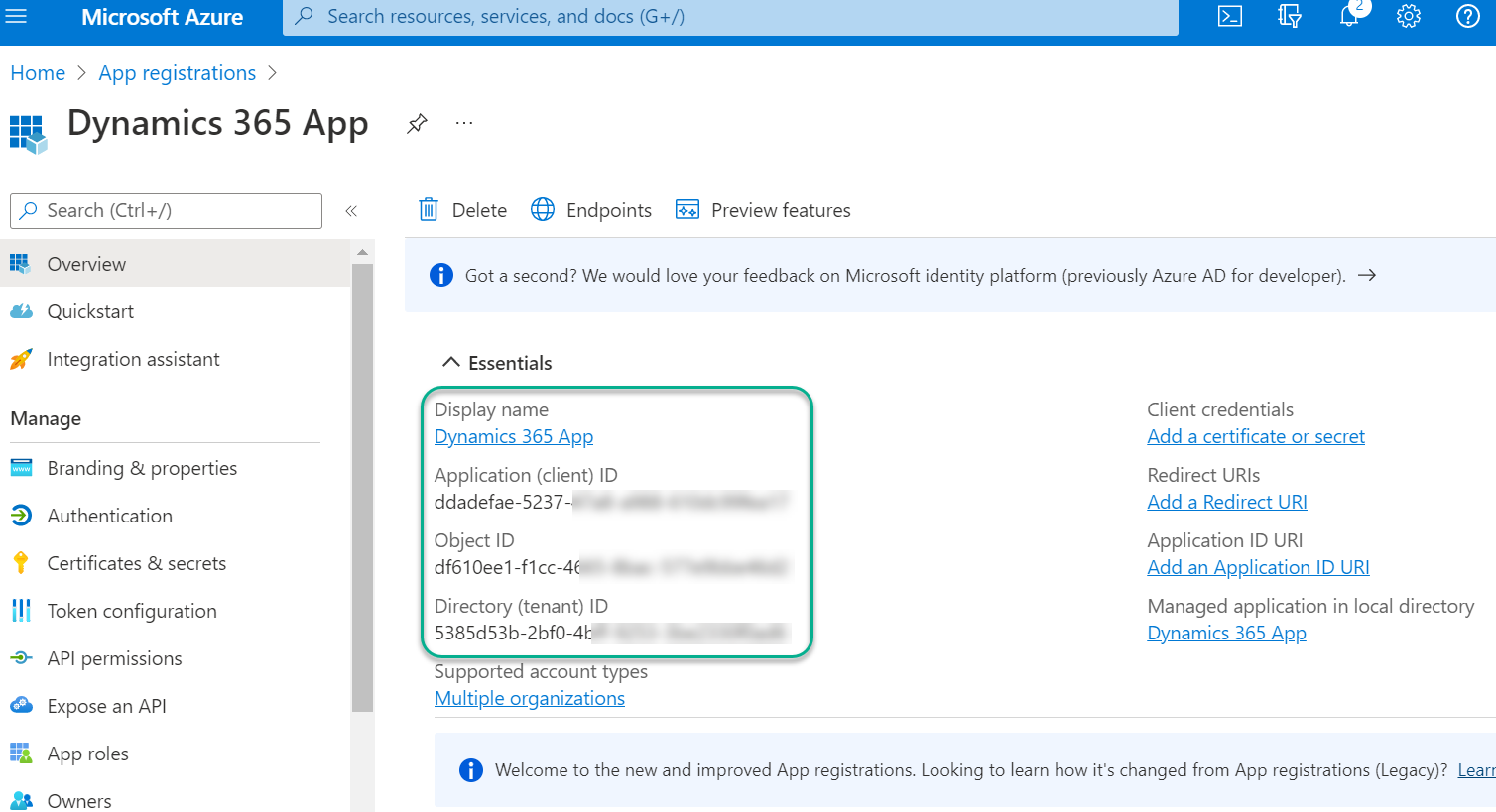Viewport: 1496px width, 812px height.
Task: Open portal settings gear
Action: (1409, 16)
